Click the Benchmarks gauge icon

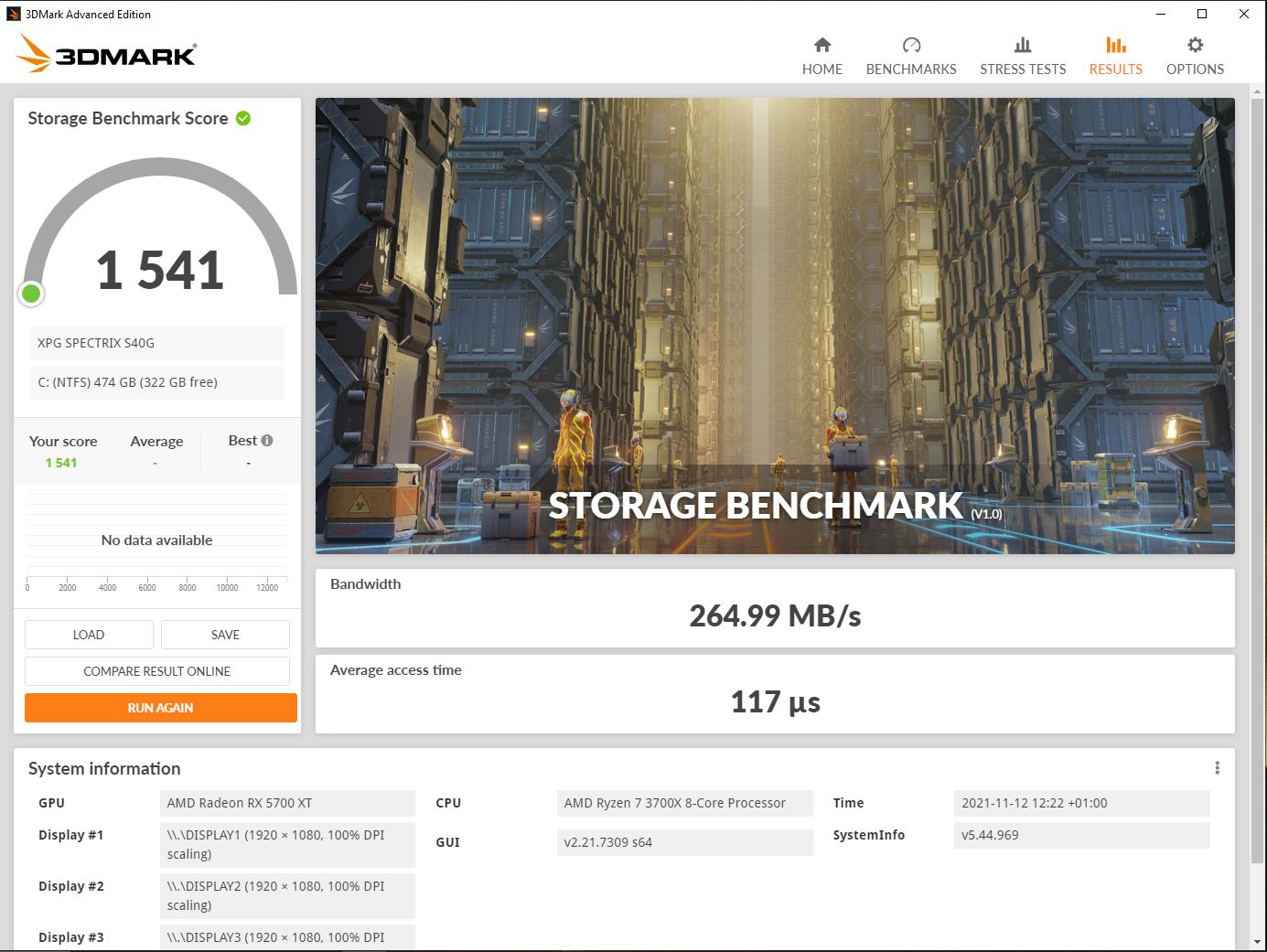911,45
